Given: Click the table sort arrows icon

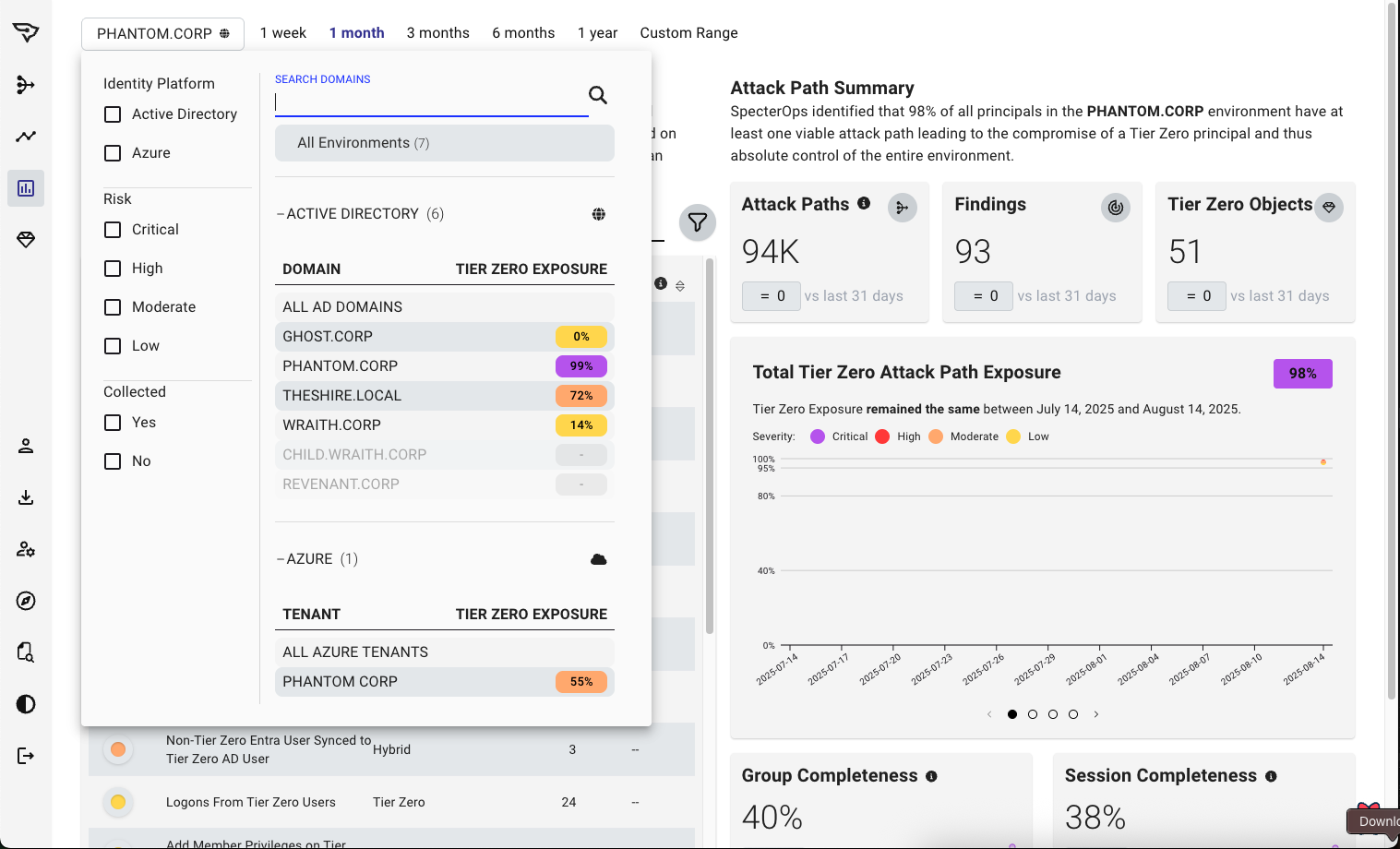Looking at the screenshot, I should coord(680,286).
